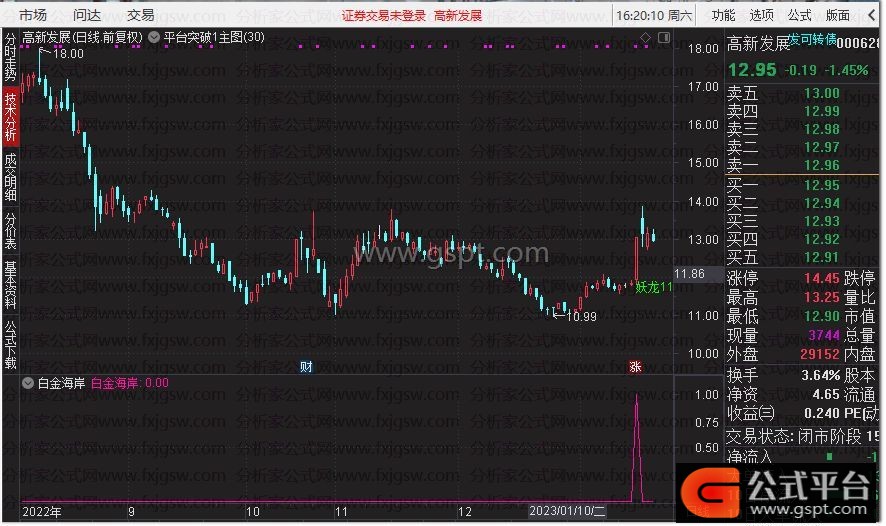Click the pink 白金海岸 spike peak
Screen dimensions: 886x526
click(x=637, y=397)
